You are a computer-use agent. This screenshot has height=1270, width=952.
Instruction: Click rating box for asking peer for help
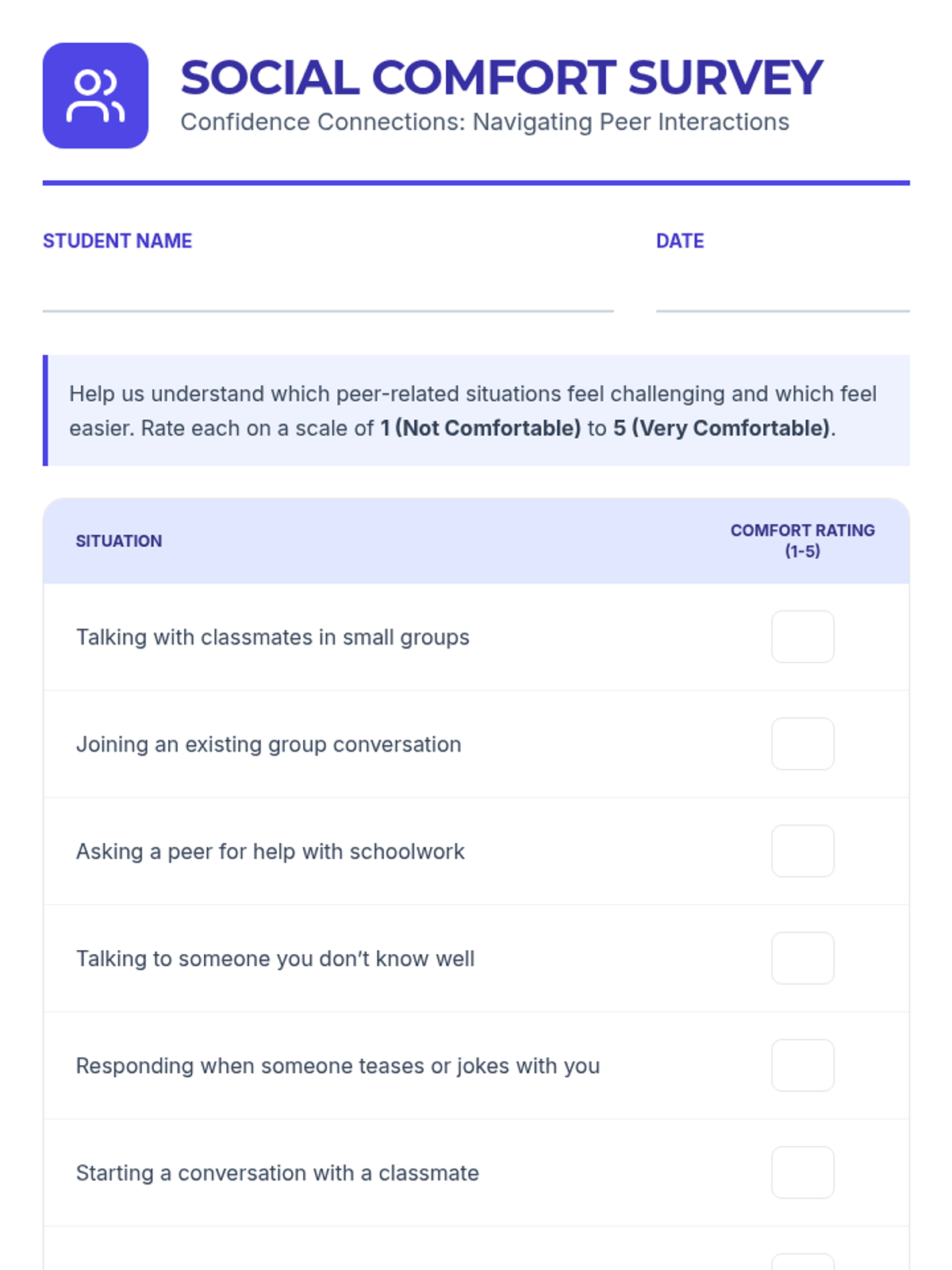tap(802, 851)
